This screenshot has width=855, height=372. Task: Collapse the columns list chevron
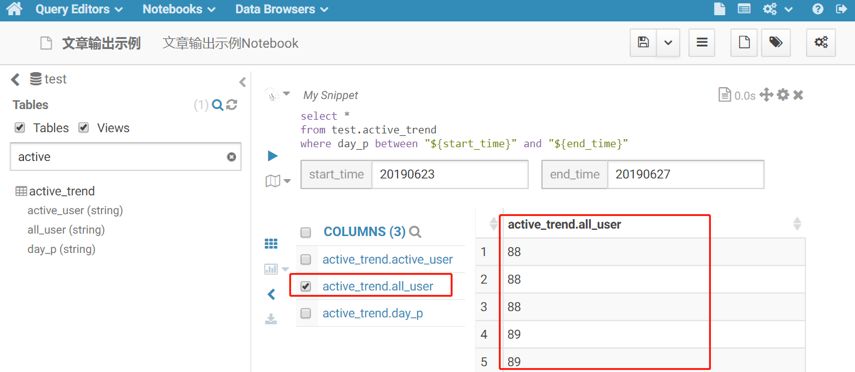[x=271, y=295]
